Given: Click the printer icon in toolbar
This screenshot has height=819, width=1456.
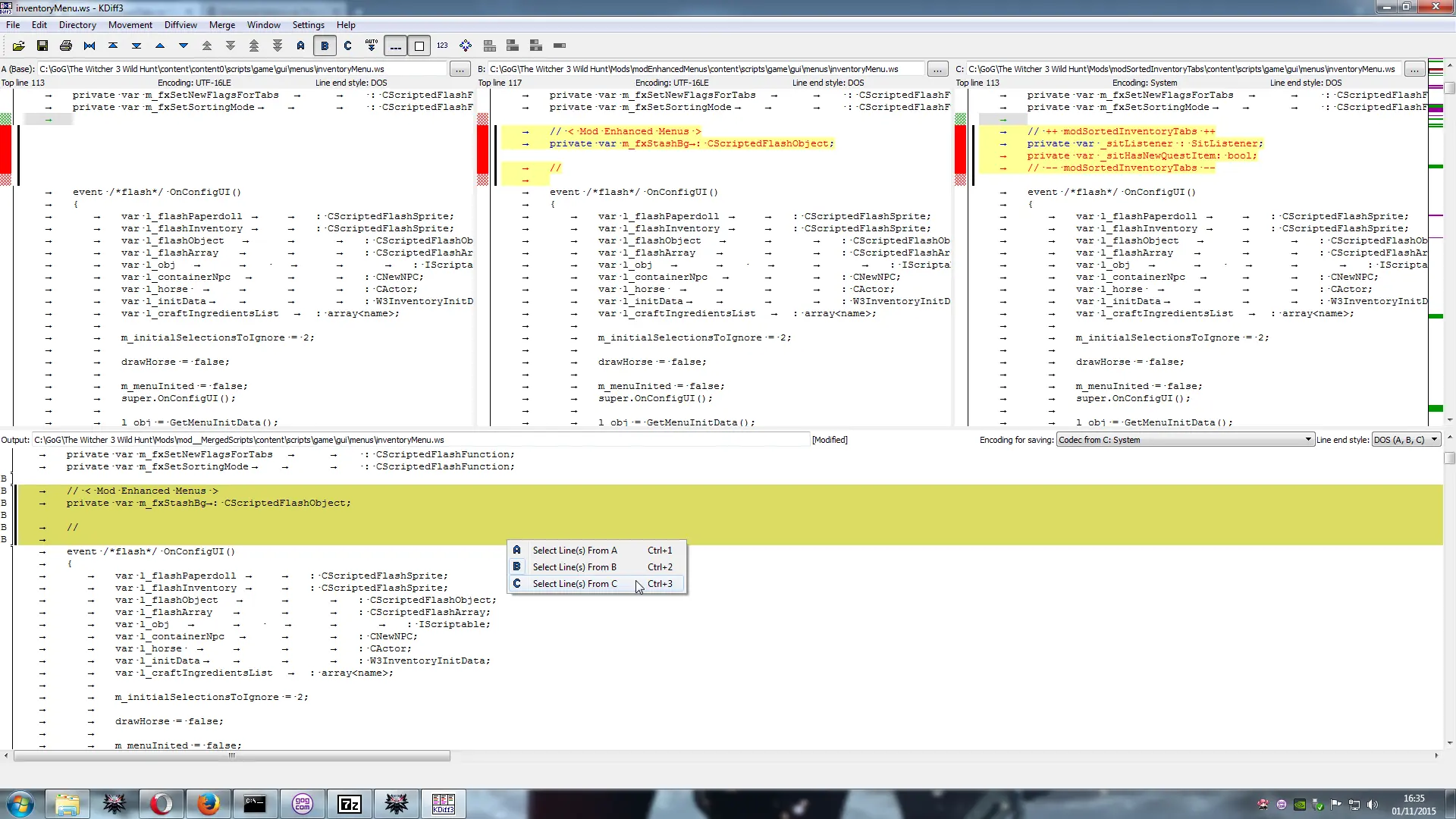Looking at the screenshot, I should (66, 46).
